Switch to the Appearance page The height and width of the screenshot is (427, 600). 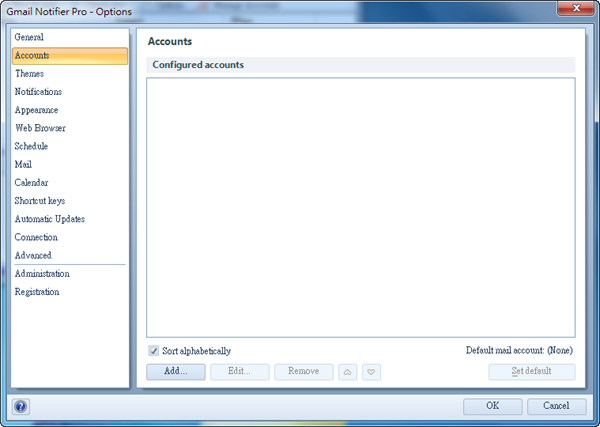point(70,110)
